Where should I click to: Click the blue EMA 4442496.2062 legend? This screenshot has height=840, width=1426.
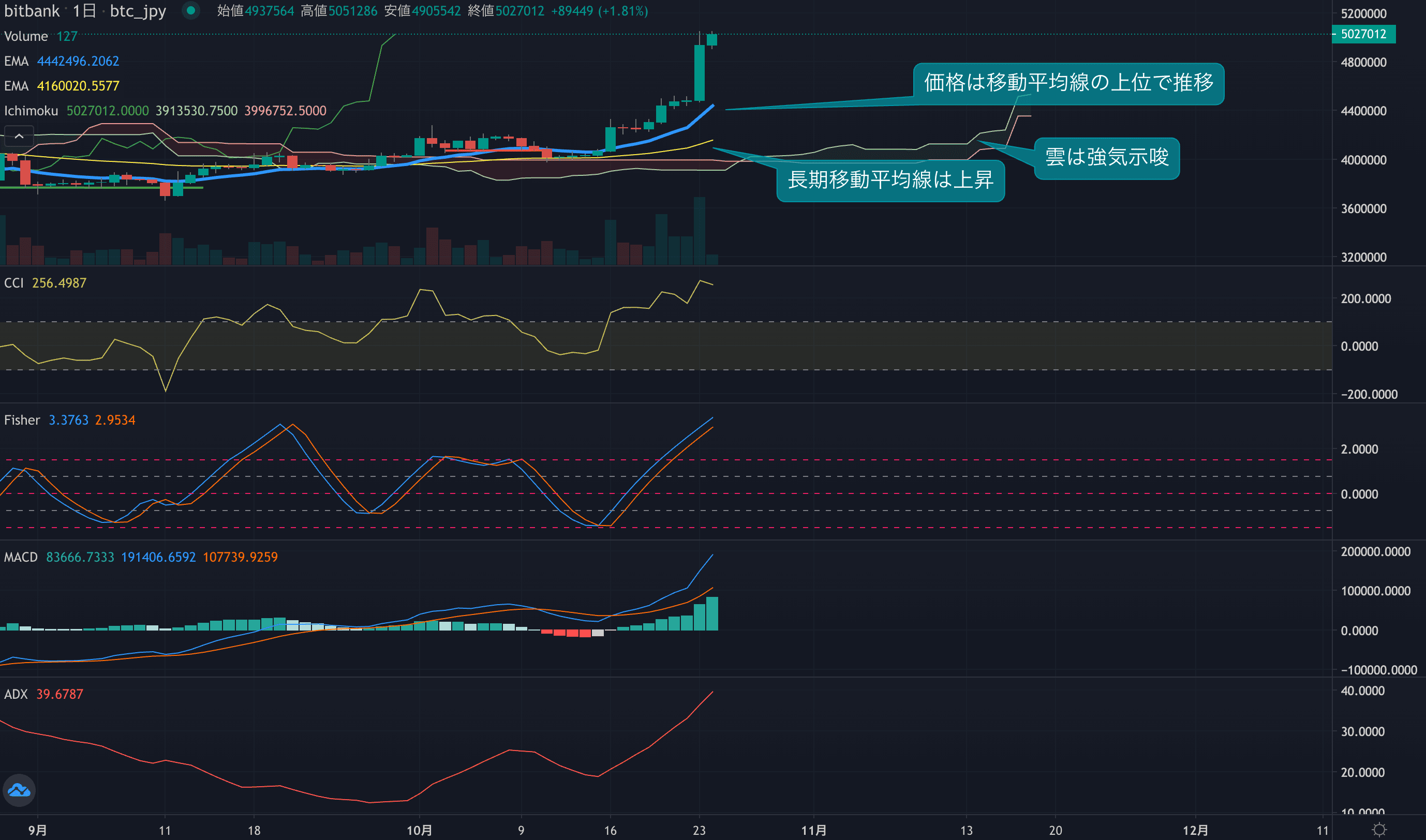[x=78, y=61]
